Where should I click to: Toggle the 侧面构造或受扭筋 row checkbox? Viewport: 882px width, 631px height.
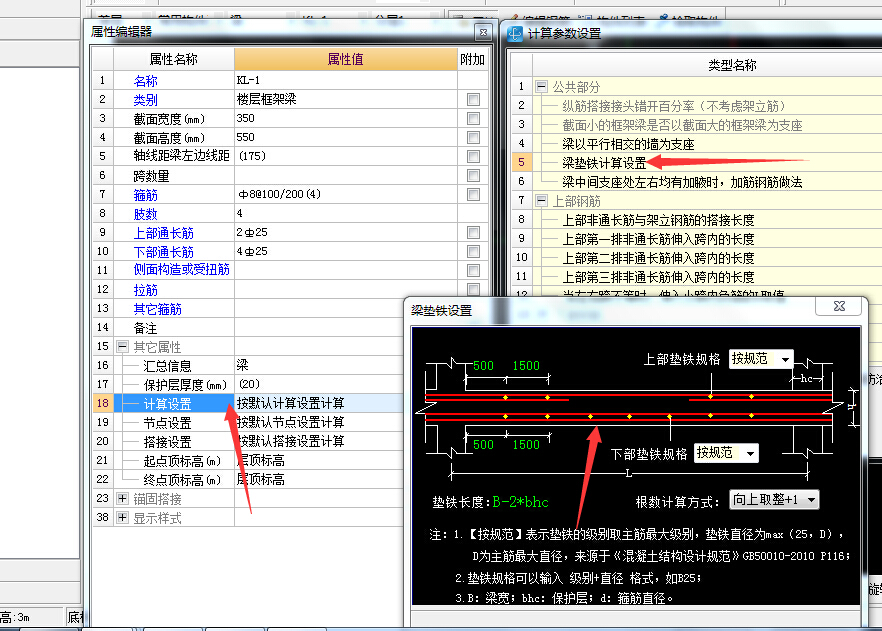[473, 271]
